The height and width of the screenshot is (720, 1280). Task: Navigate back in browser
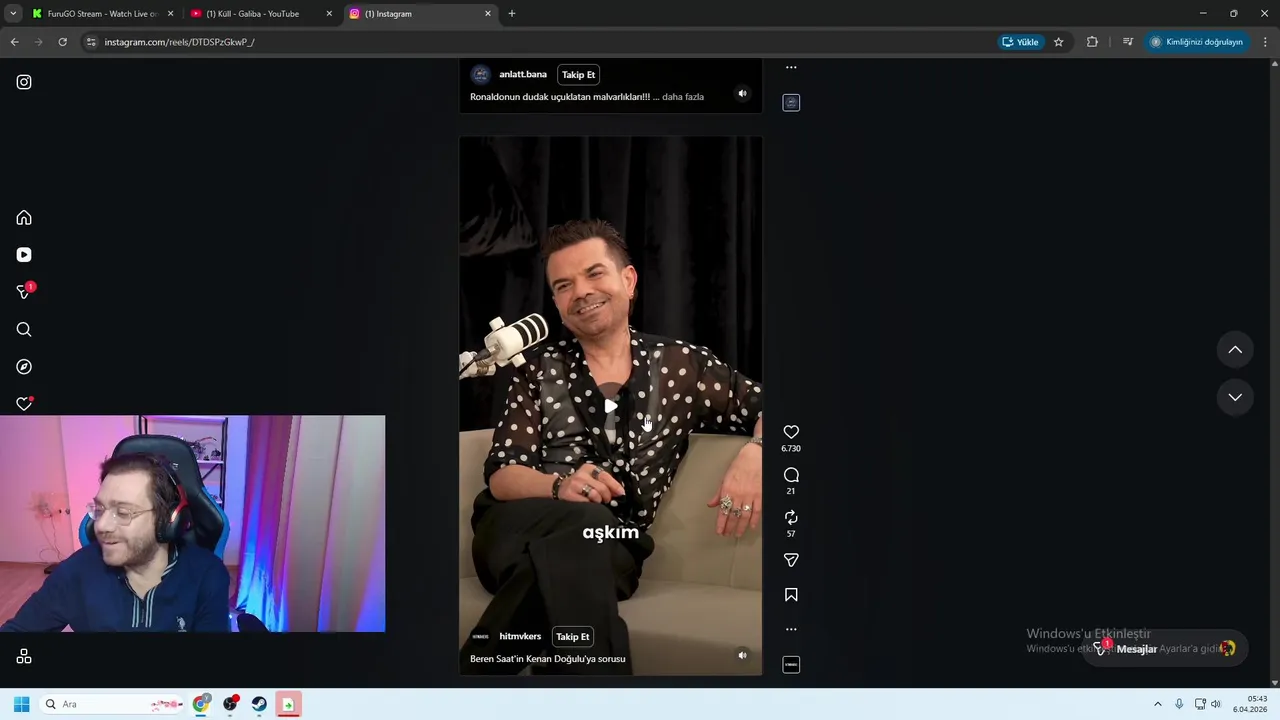14,42
